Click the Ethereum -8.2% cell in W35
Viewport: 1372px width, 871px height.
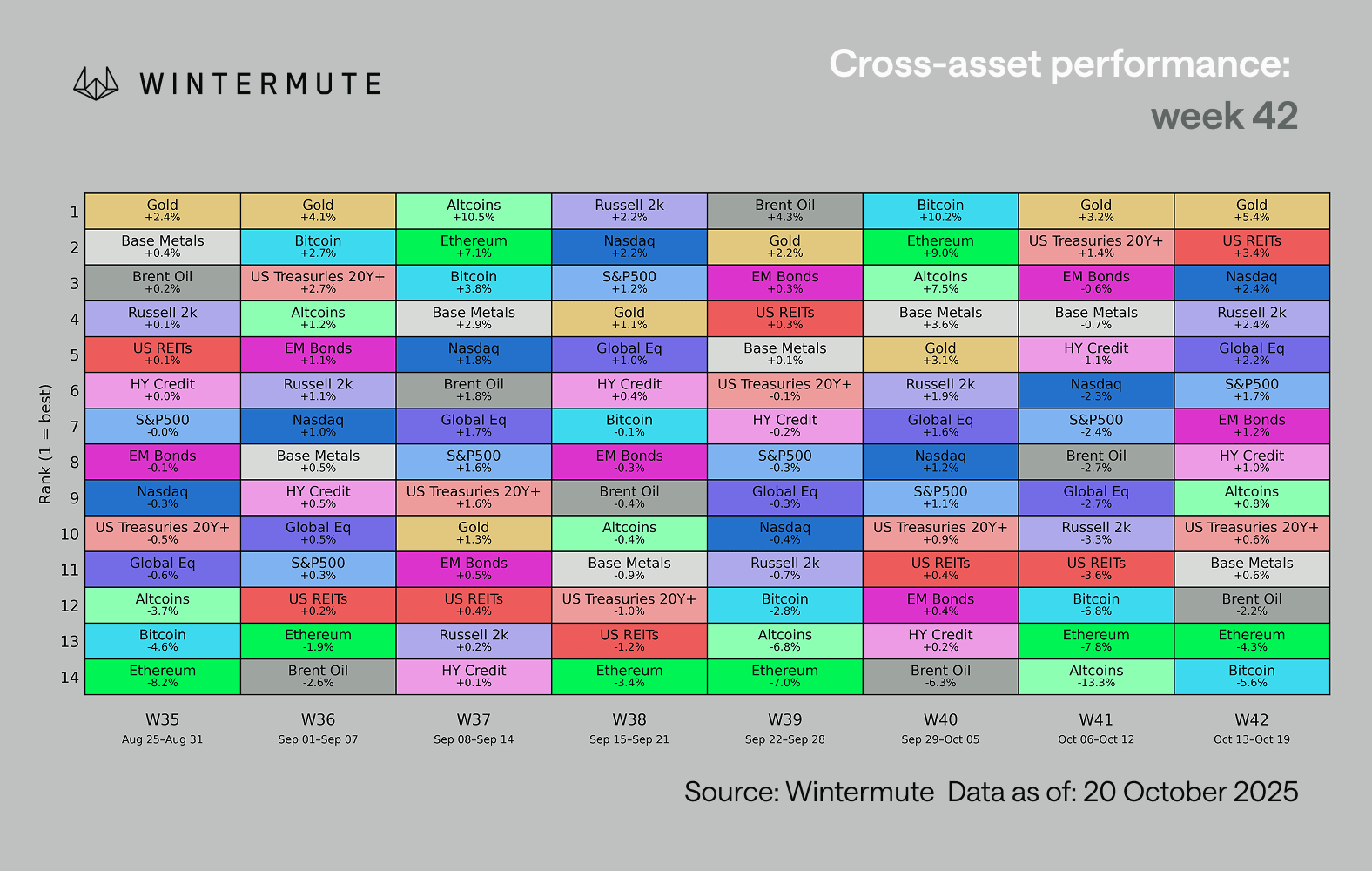click(x=163, y=677)
